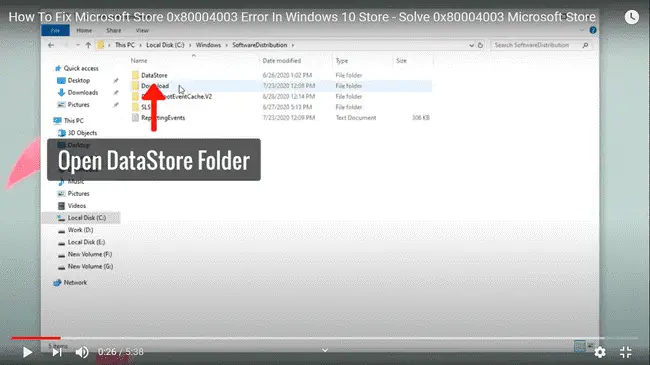Viewport: 650px width, 365px height.
Task: Seek on the video progress bar
Action: tap(325, 338)
